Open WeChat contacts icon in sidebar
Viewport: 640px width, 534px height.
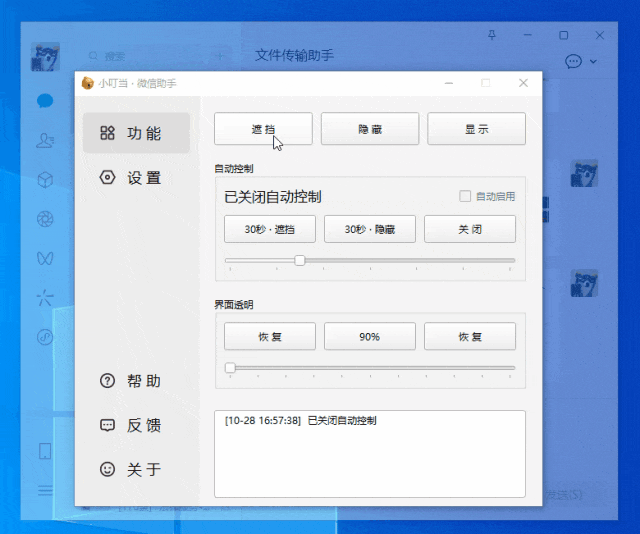(x=45, y=140)
